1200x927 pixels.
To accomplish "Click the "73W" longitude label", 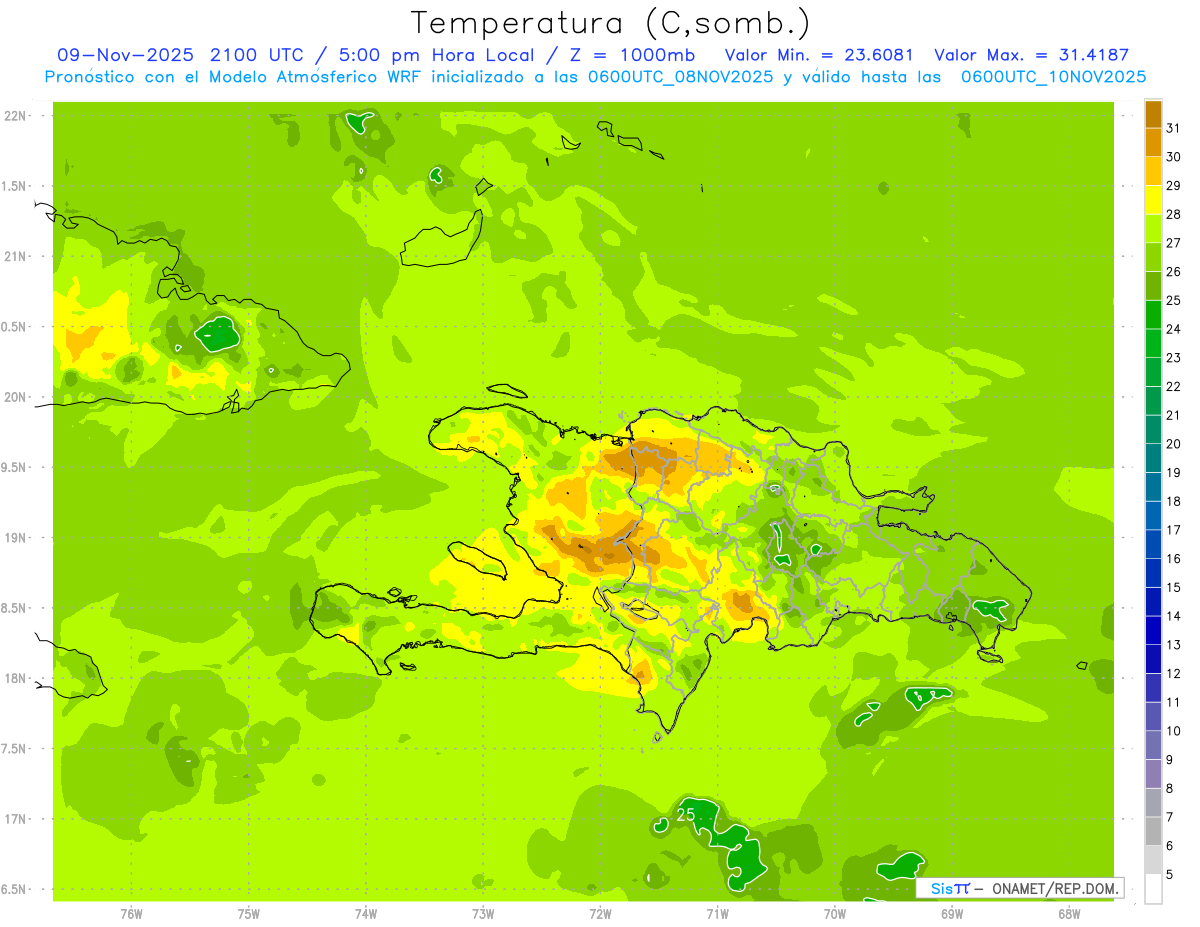I will 483,914.
